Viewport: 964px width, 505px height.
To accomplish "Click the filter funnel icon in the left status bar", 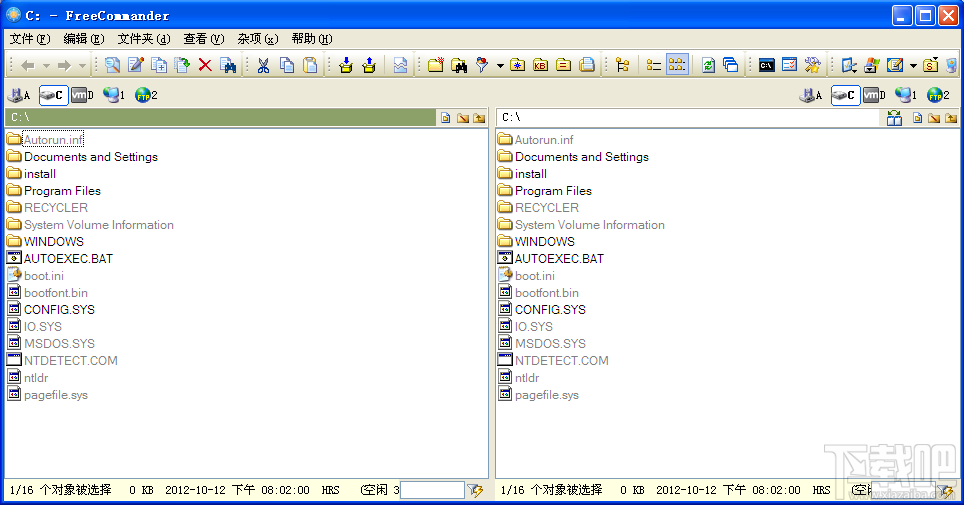I will 475,490.
